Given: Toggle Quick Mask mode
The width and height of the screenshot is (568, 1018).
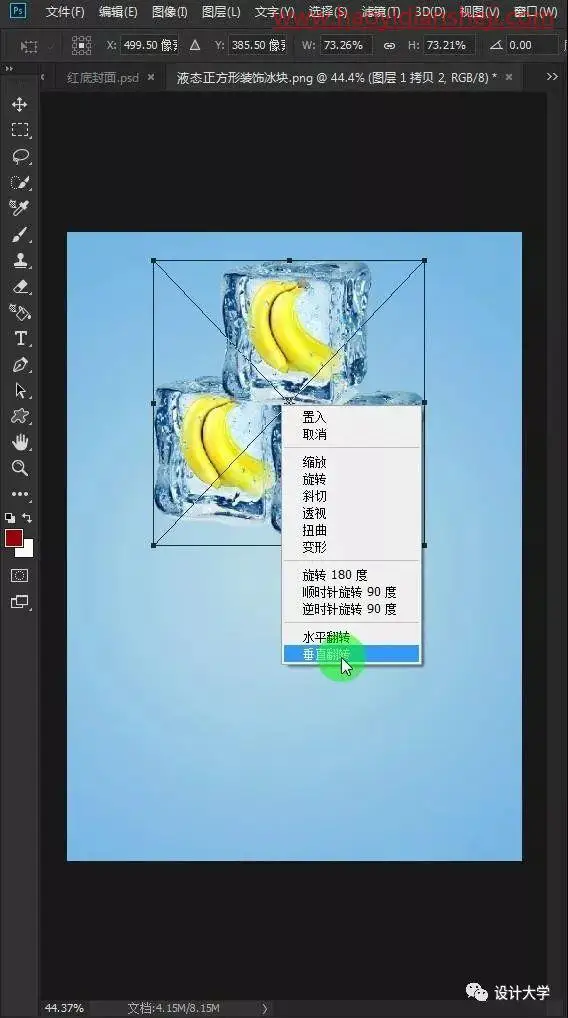Looking at the screenshot, I should [x=19, y=576].
